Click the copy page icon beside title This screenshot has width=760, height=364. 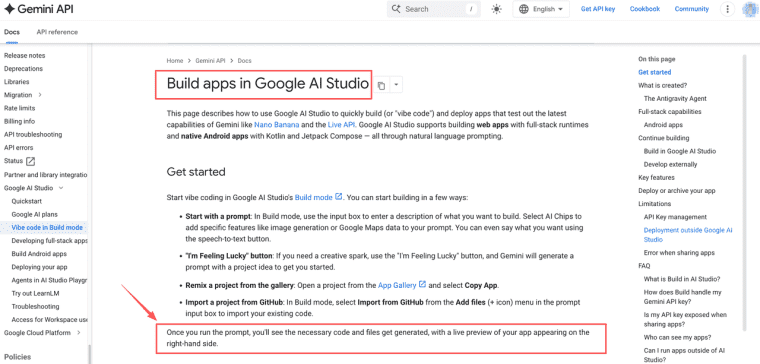tap(381, 85)
